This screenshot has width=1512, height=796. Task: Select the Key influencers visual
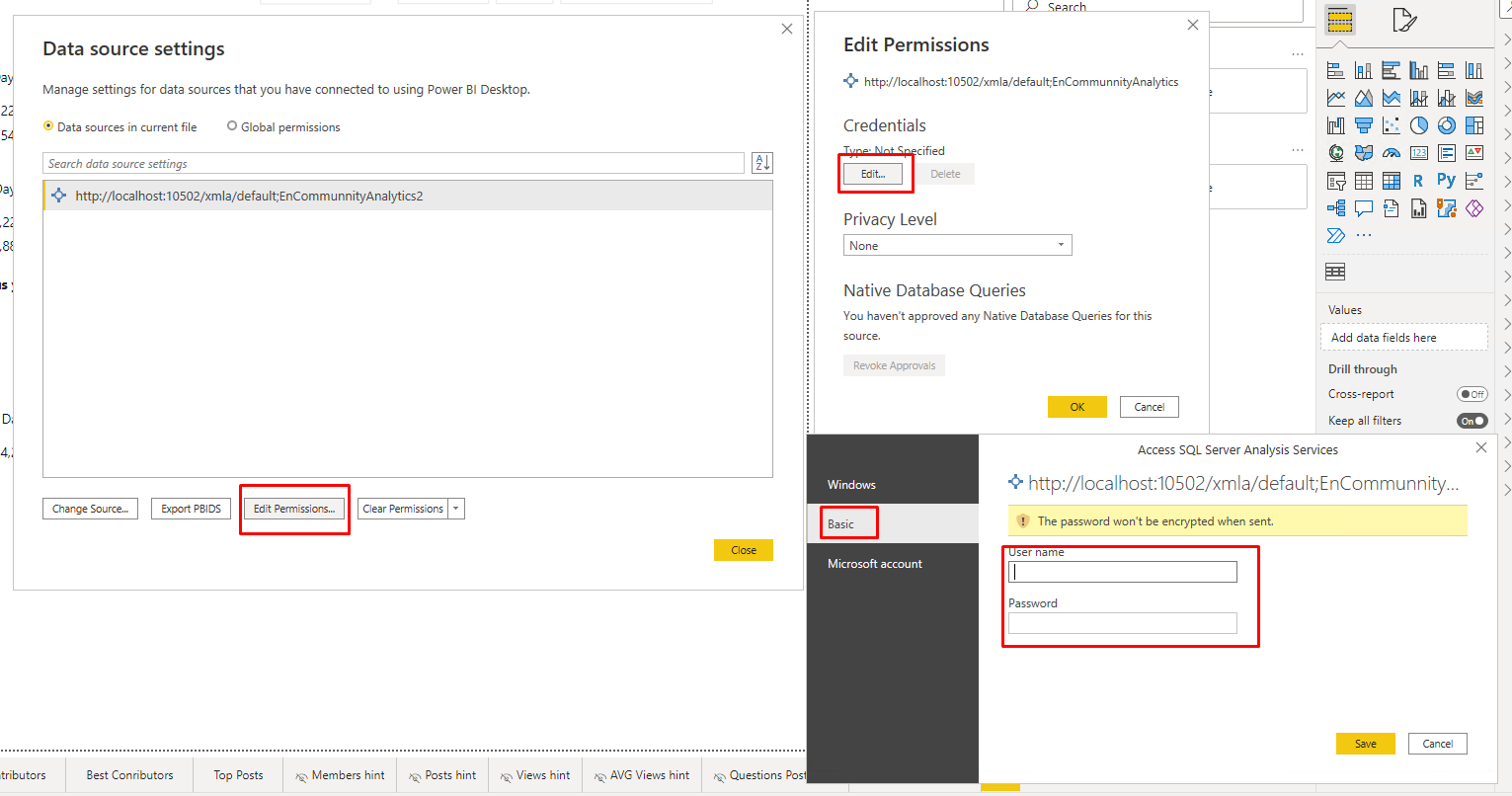pyautogui.click(x=1474, y=181)
